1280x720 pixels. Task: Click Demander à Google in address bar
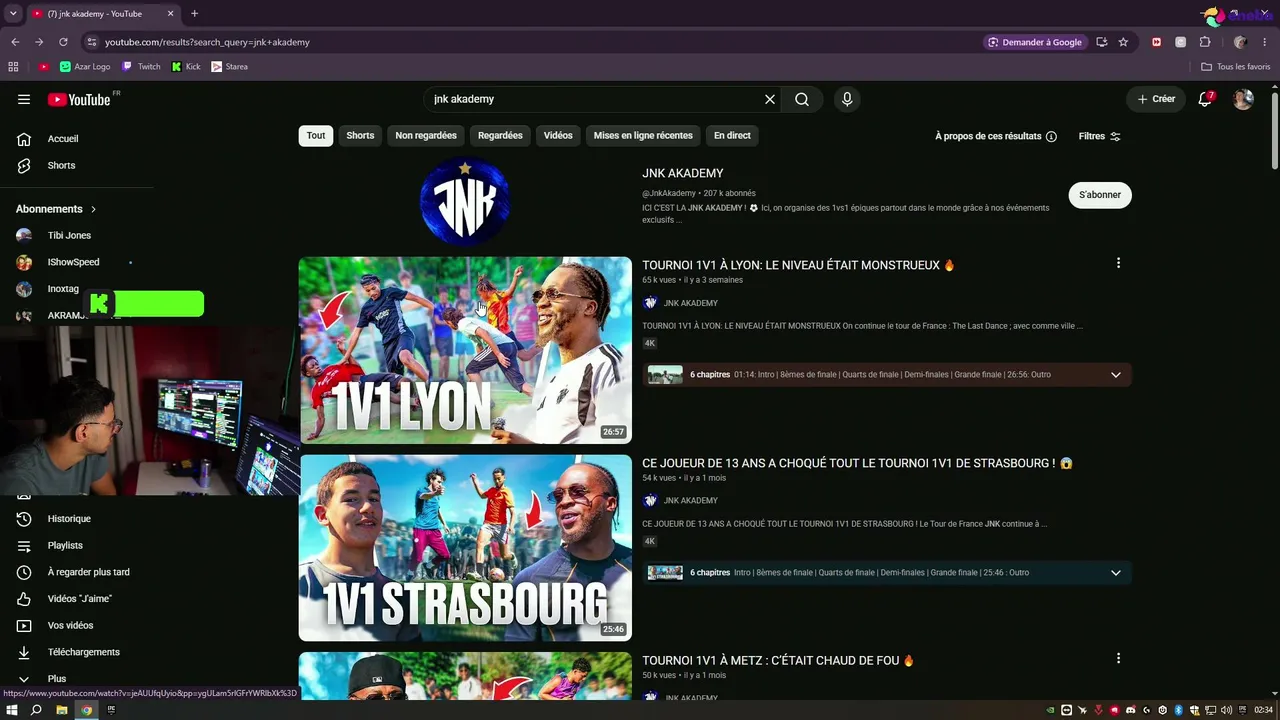1035,42
